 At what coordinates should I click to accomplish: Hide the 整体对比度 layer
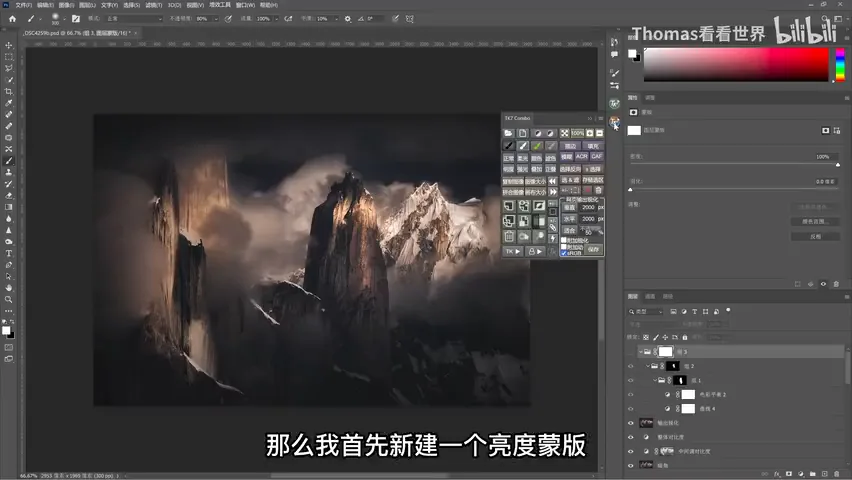coord(631,437)
